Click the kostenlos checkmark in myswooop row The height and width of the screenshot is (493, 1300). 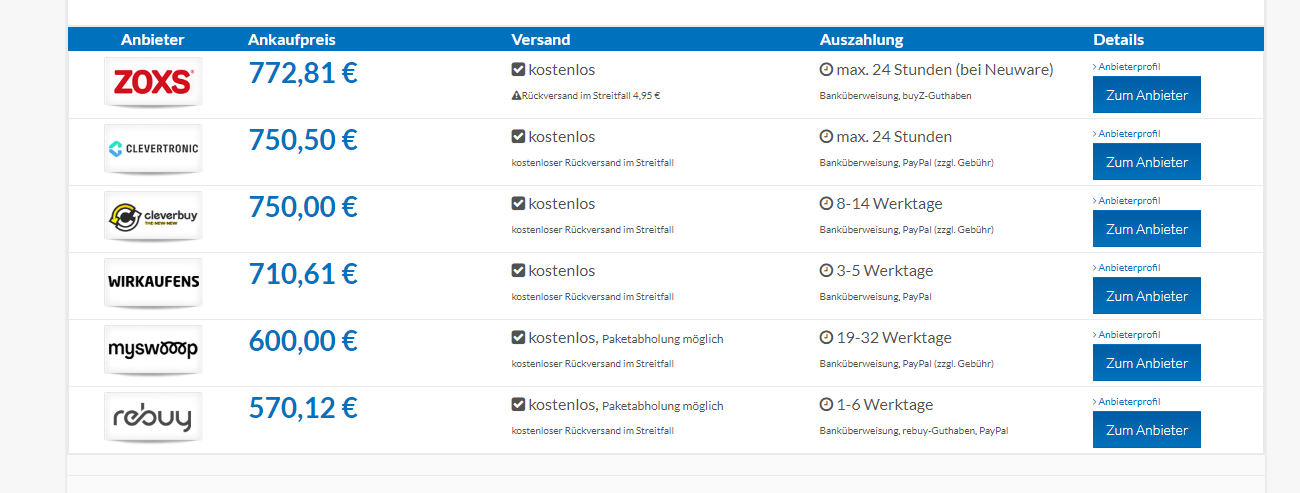tap(518, 338)
